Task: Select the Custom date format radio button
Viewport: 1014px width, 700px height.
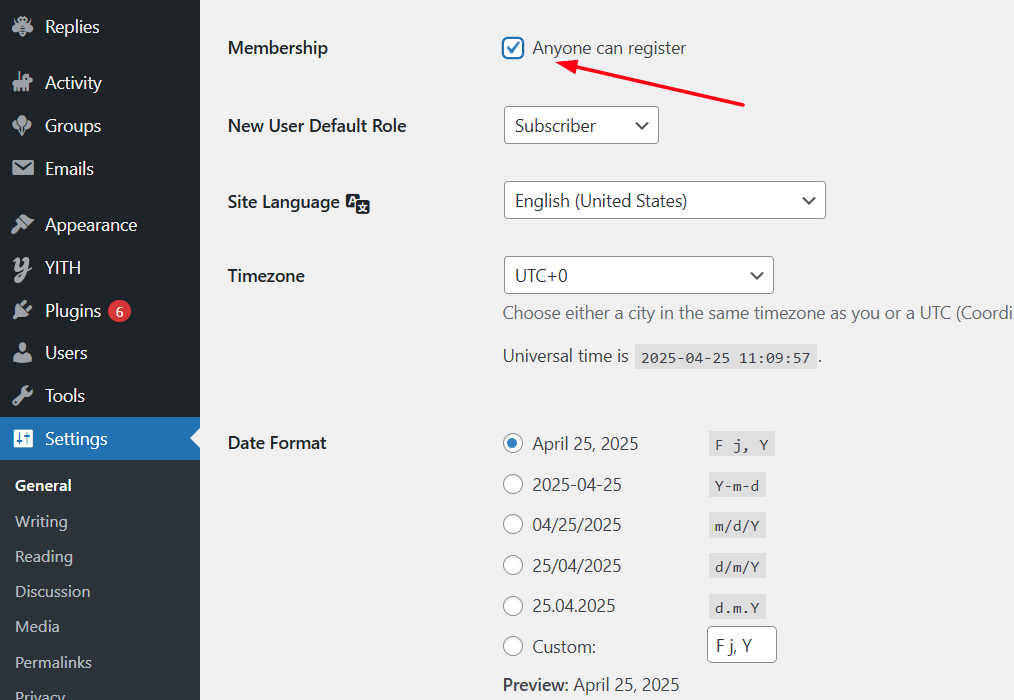Action: click(x=513, y=647)
